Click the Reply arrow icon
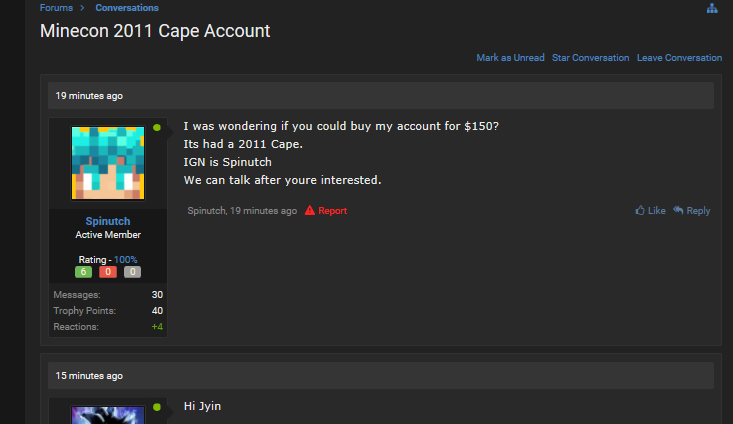Screen dimensions: 733x424 pyautogui.click(x=678, y=211)
